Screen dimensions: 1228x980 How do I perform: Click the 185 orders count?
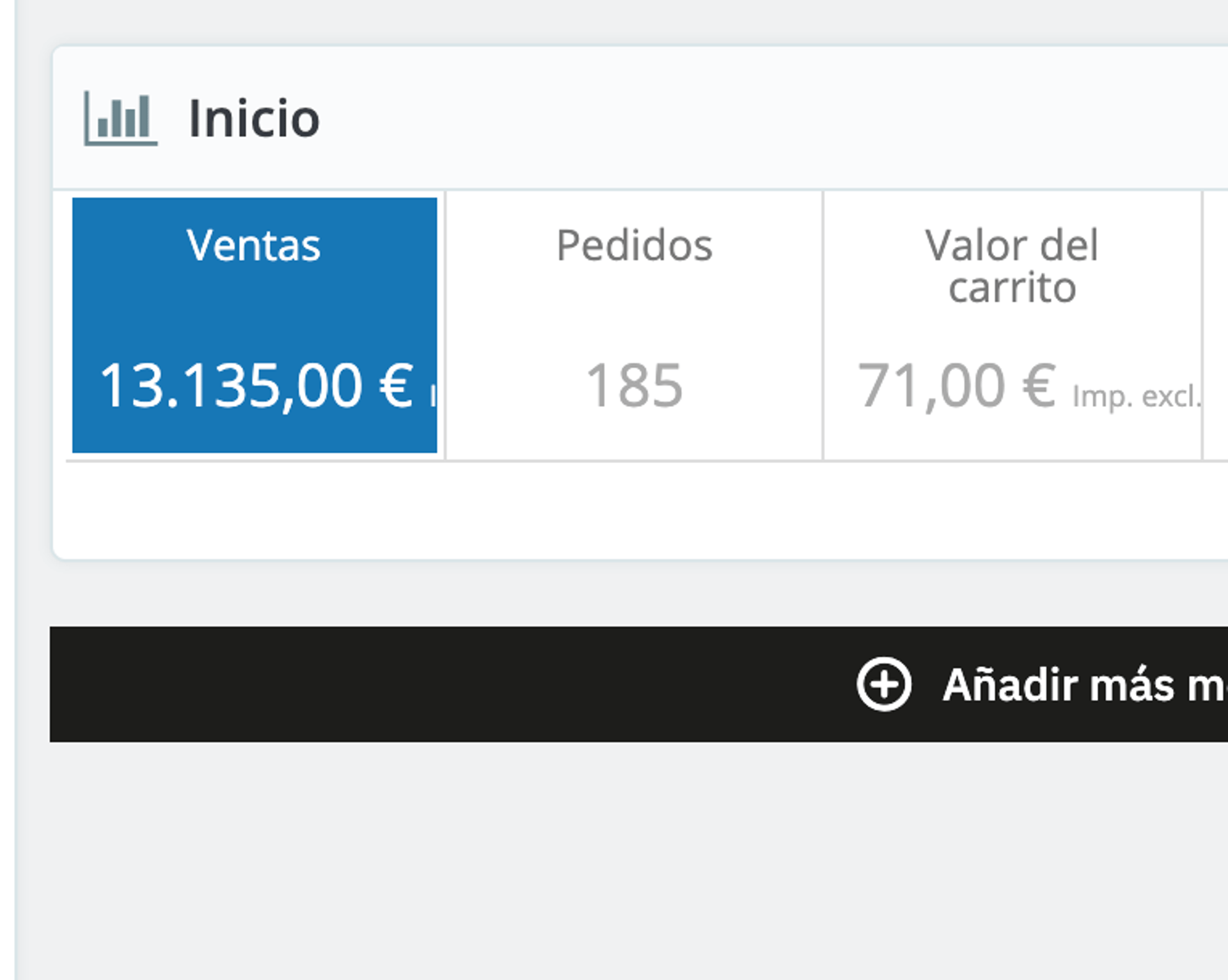(634, 385)
